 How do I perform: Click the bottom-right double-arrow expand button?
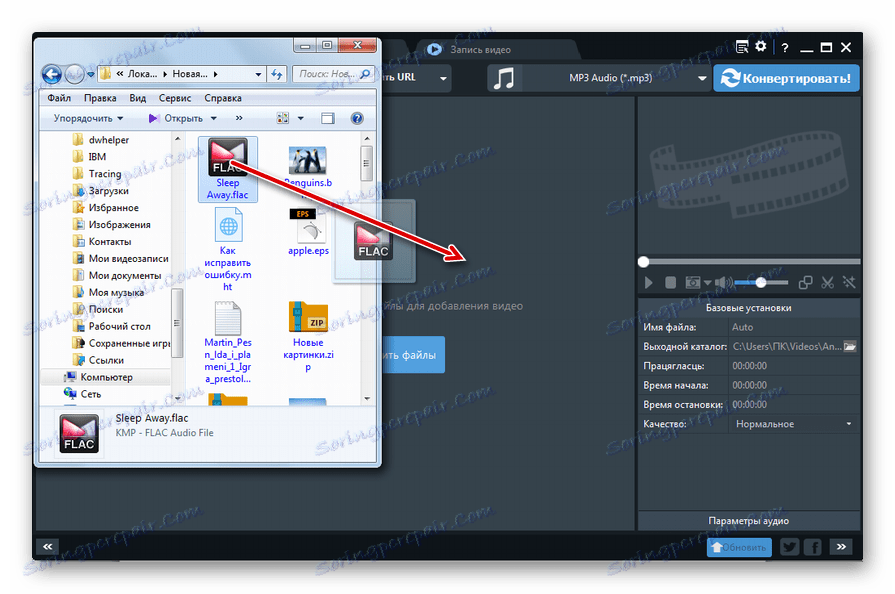click(x=841, y=547)
